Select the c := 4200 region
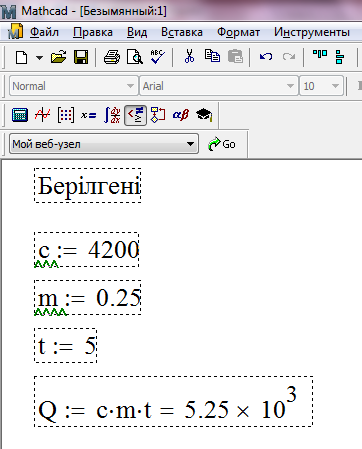Screen dimensions: 362x449 coord(87,249)
